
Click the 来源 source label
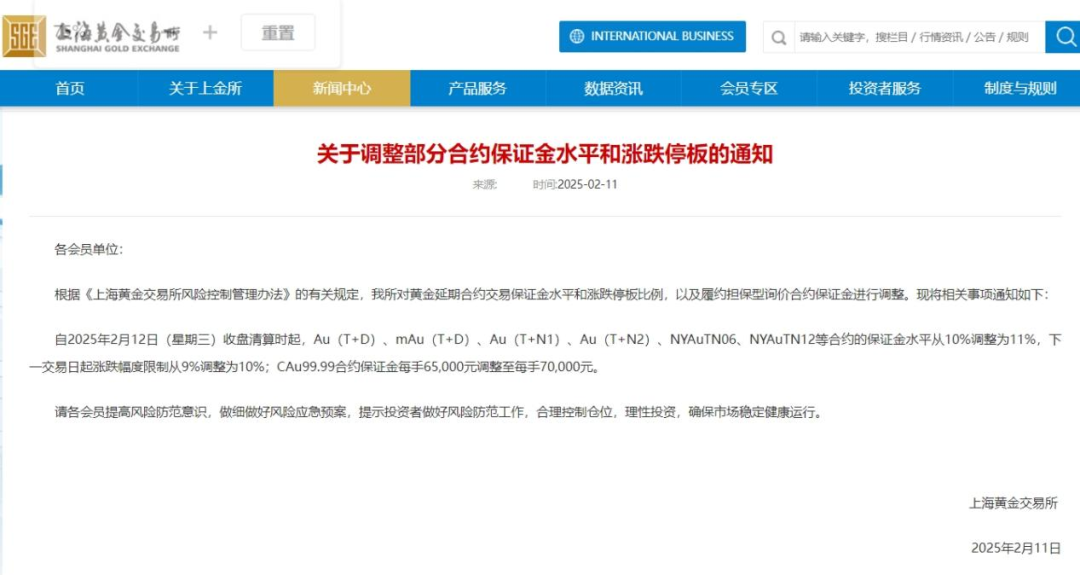(484, 185)
